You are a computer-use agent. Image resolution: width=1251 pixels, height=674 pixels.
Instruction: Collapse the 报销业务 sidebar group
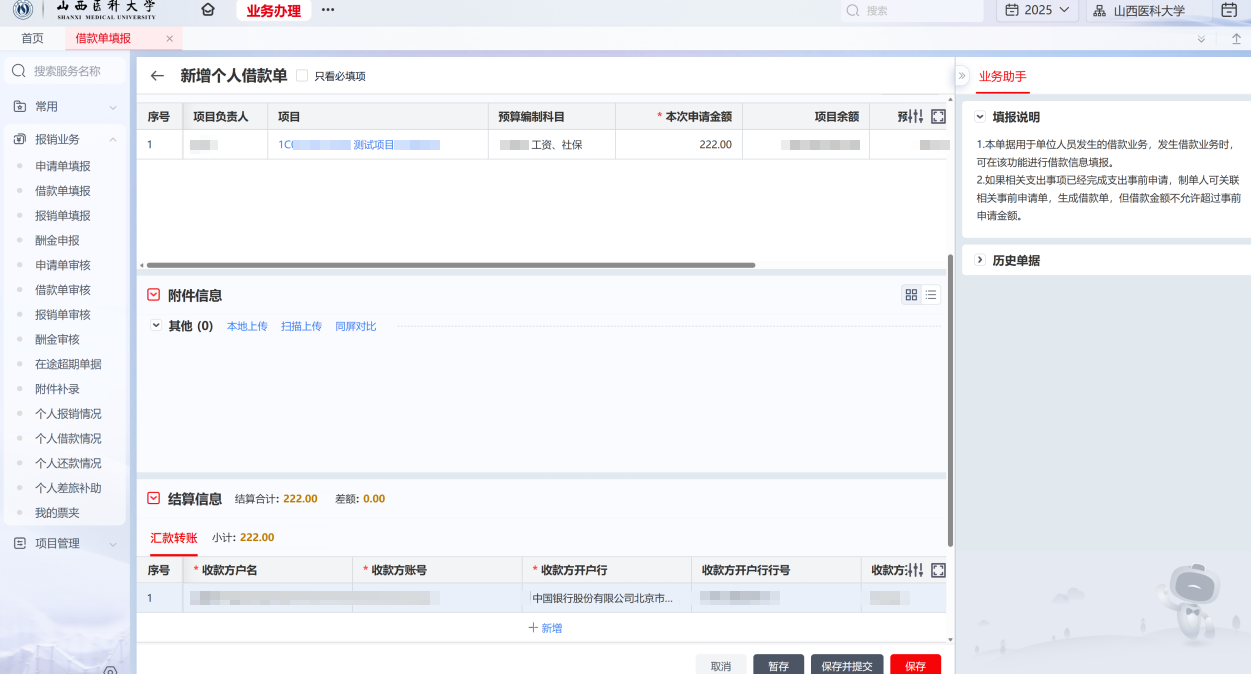[x=113, y=140]
